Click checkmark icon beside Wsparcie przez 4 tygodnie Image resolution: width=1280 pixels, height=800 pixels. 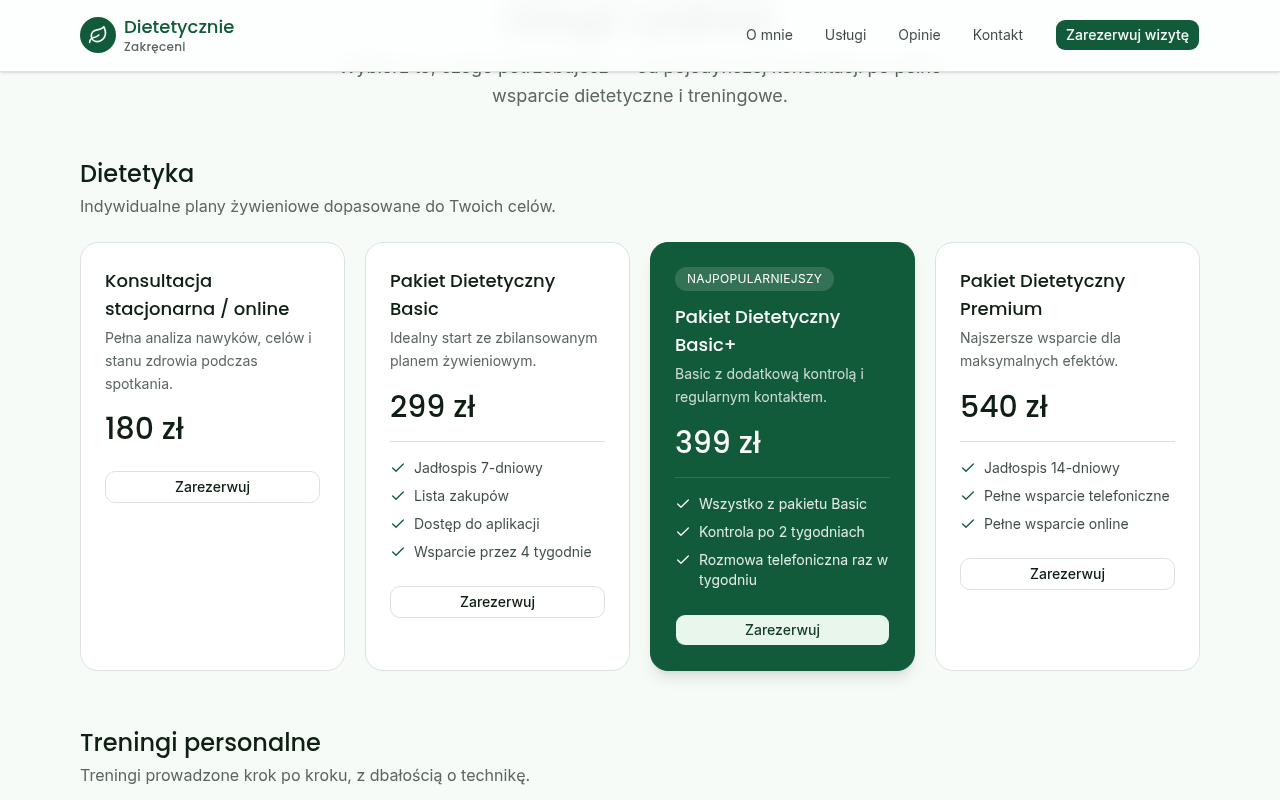pos(398,552)
